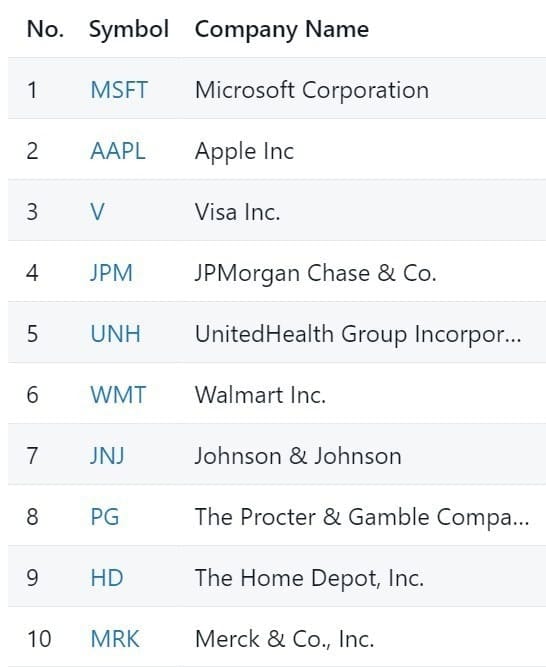Select the HD ticker link

(107, 578)
